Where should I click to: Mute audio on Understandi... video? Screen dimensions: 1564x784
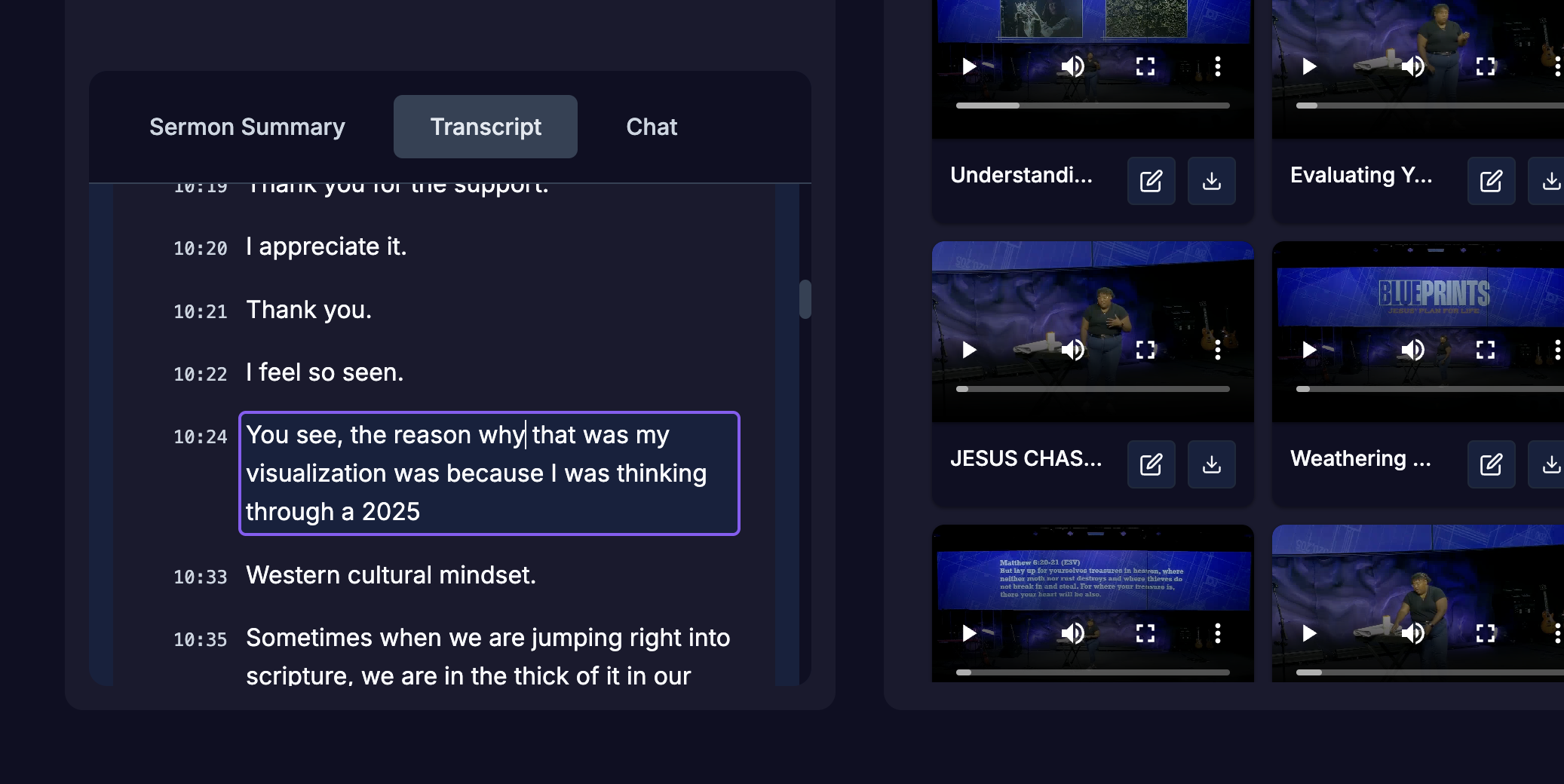1072,66
